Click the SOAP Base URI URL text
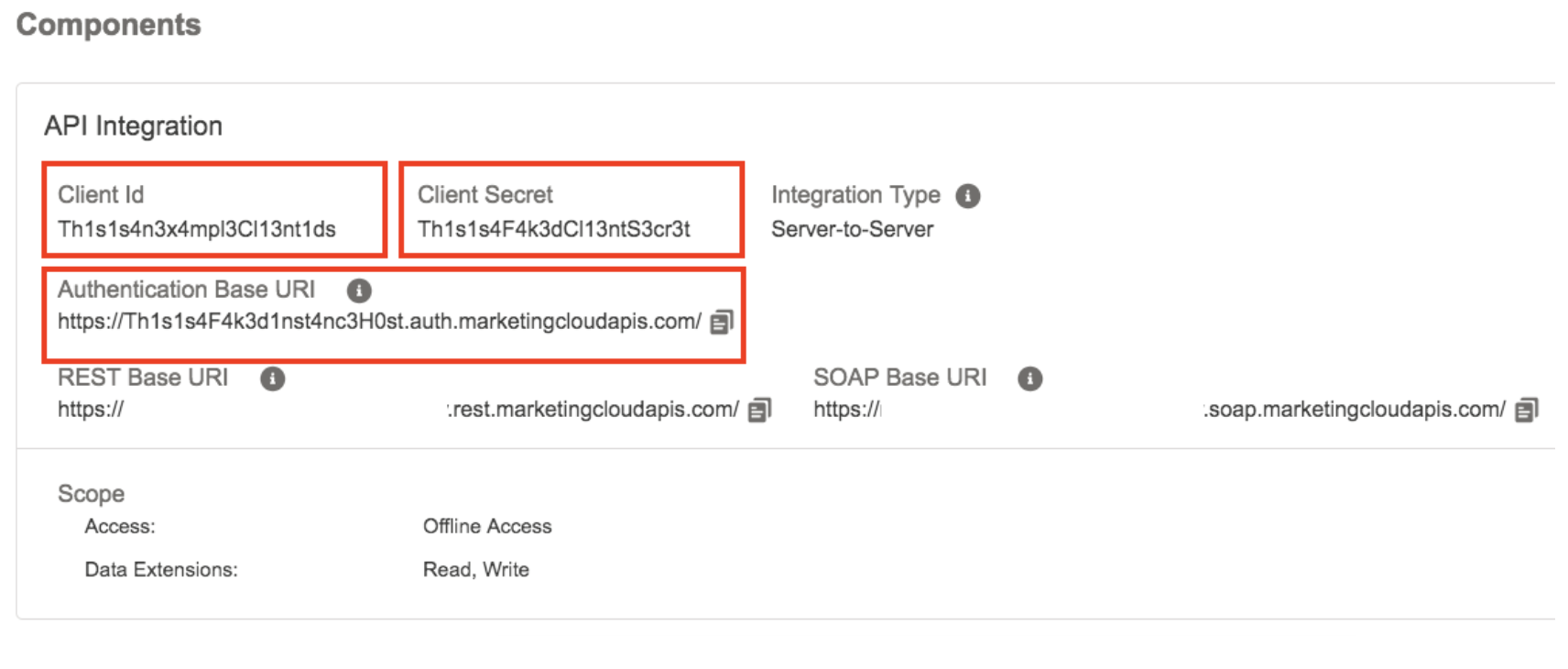 [x=1354, y=410]
